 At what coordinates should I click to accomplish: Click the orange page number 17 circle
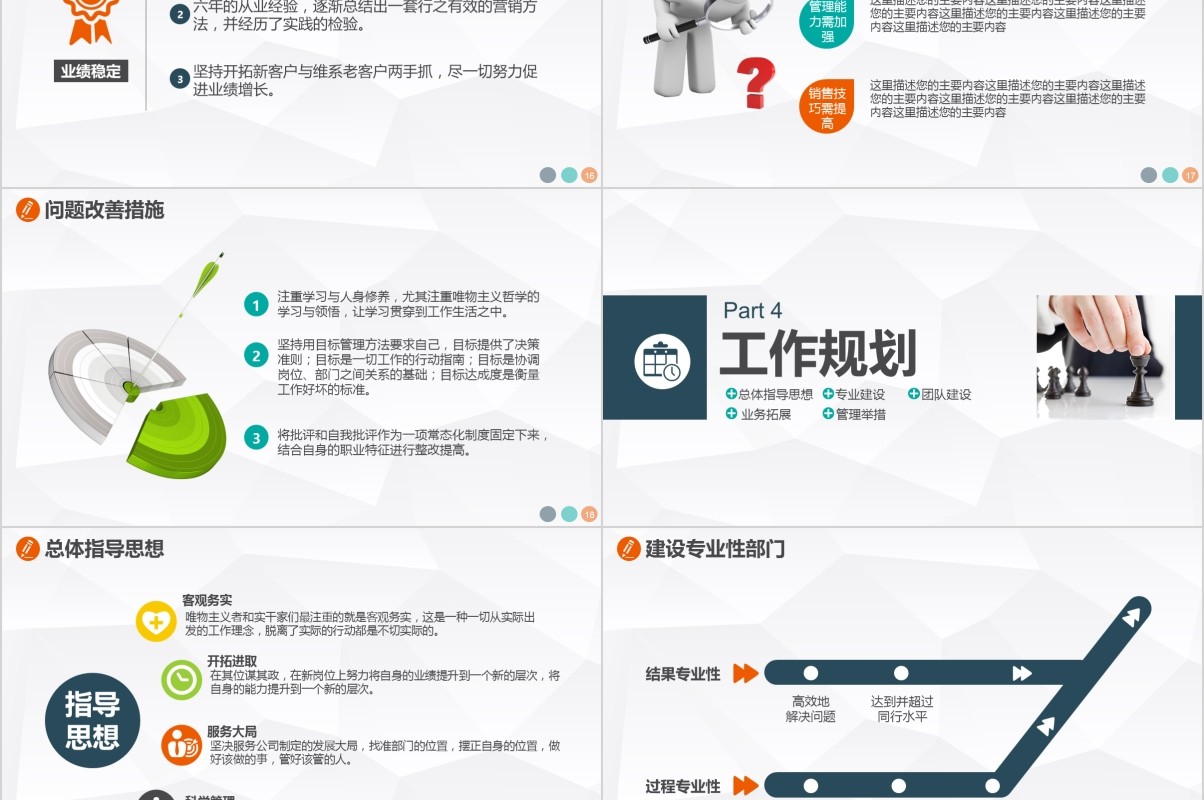1190,175
